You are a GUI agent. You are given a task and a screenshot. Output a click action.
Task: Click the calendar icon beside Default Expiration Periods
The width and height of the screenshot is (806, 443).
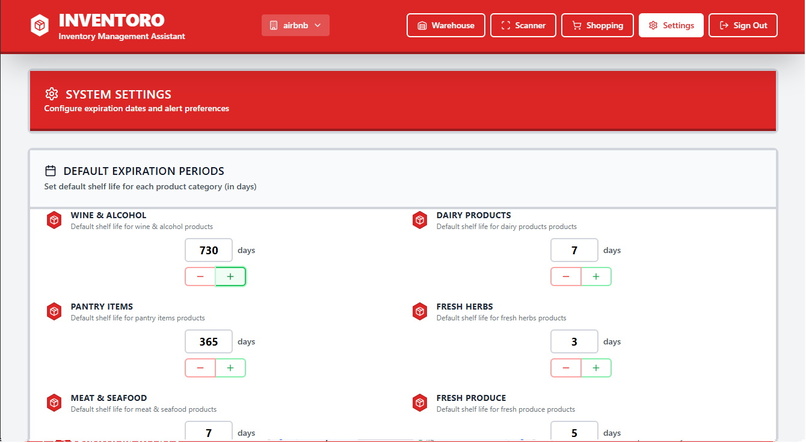(50, 171)
